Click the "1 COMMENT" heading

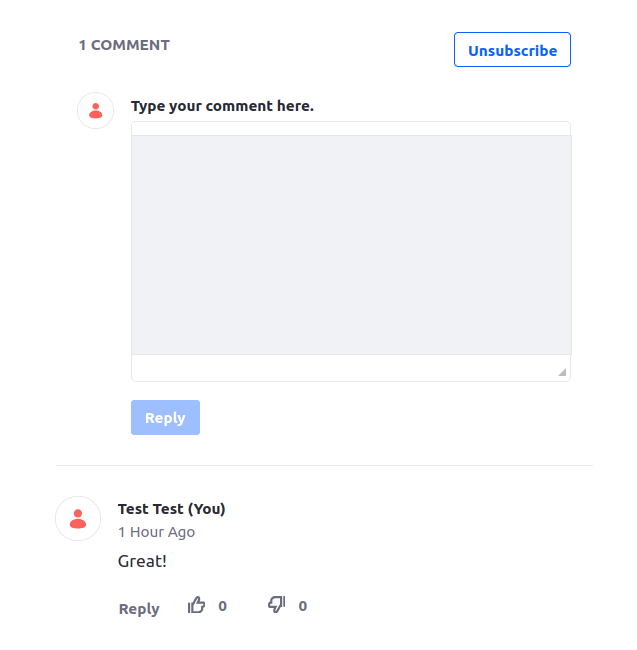point(124,45)
